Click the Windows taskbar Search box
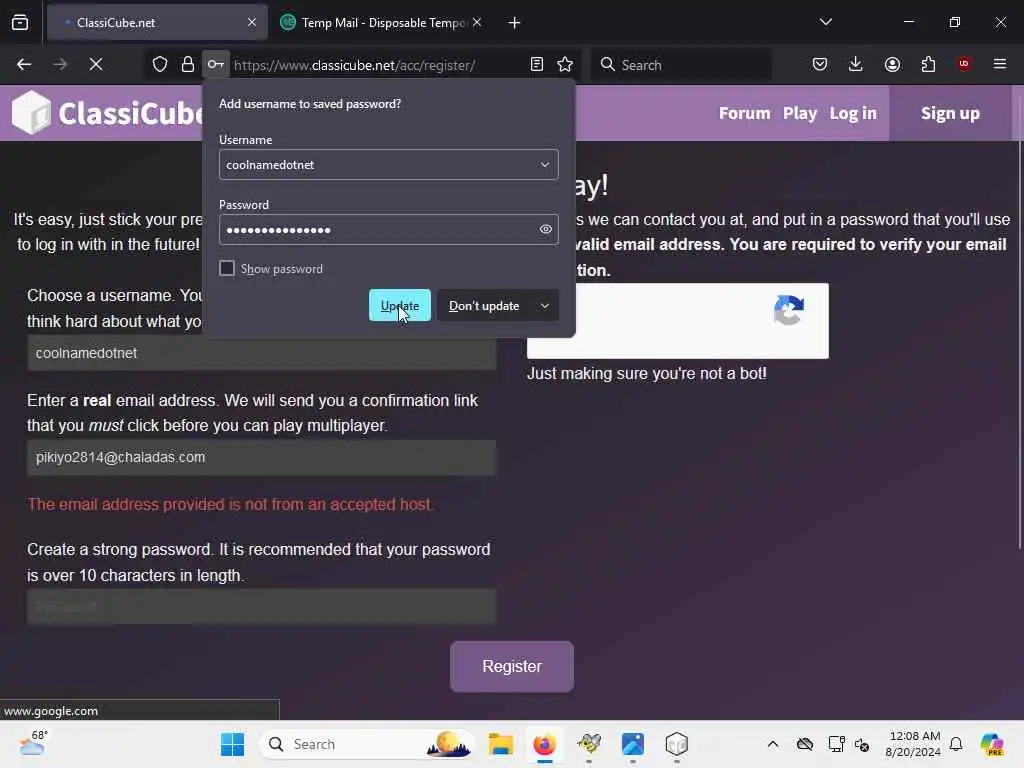The image size is (1024, 768). (368, 744)
